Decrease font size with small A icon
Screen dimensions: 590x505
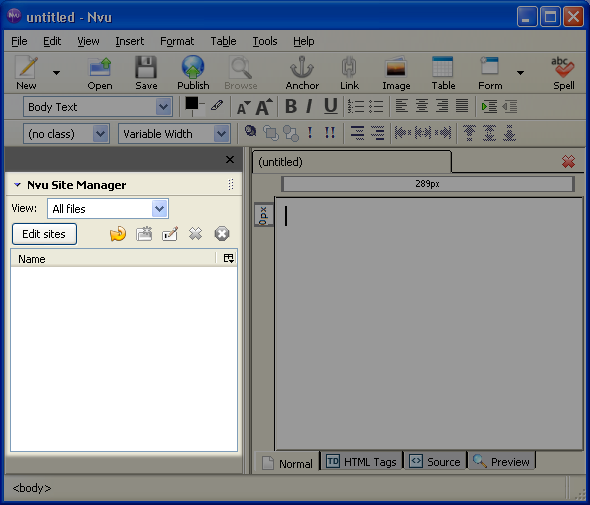point(243,108)
